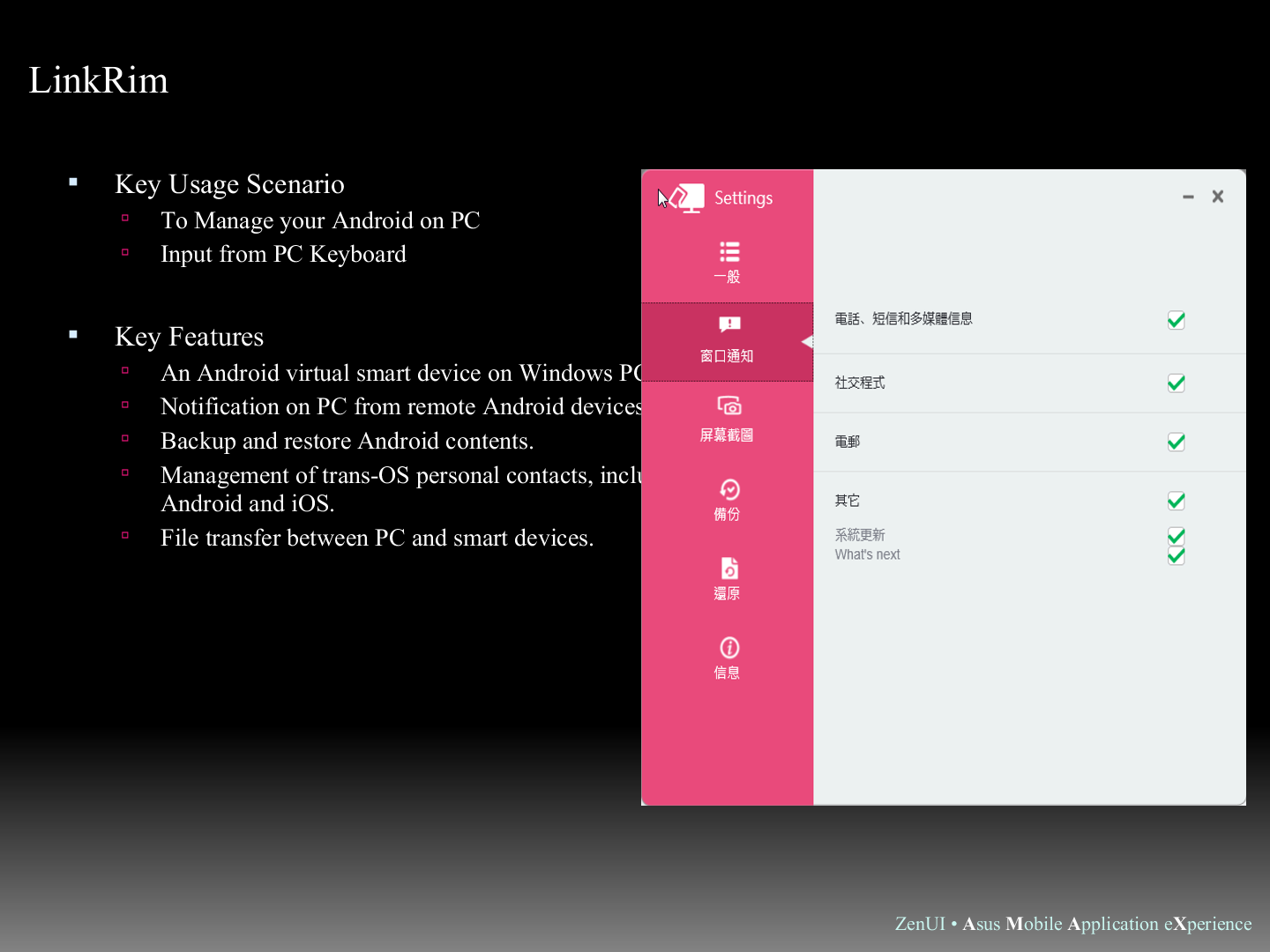Minimize the Settings window
1270x952 pixels.
click(1188, 197)
